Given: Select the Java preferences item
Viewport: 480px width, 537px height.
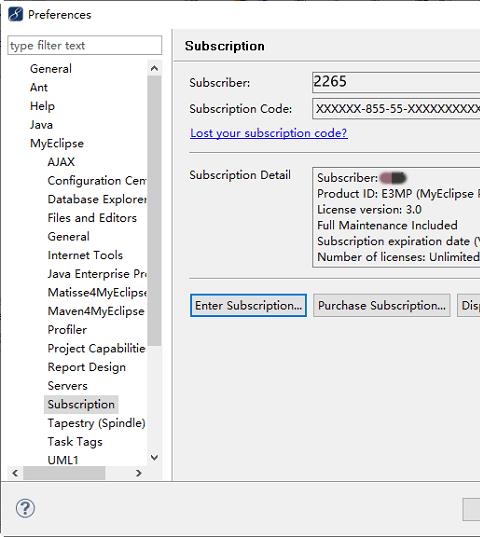Looking at the screenshot, I should coord(41,125).
